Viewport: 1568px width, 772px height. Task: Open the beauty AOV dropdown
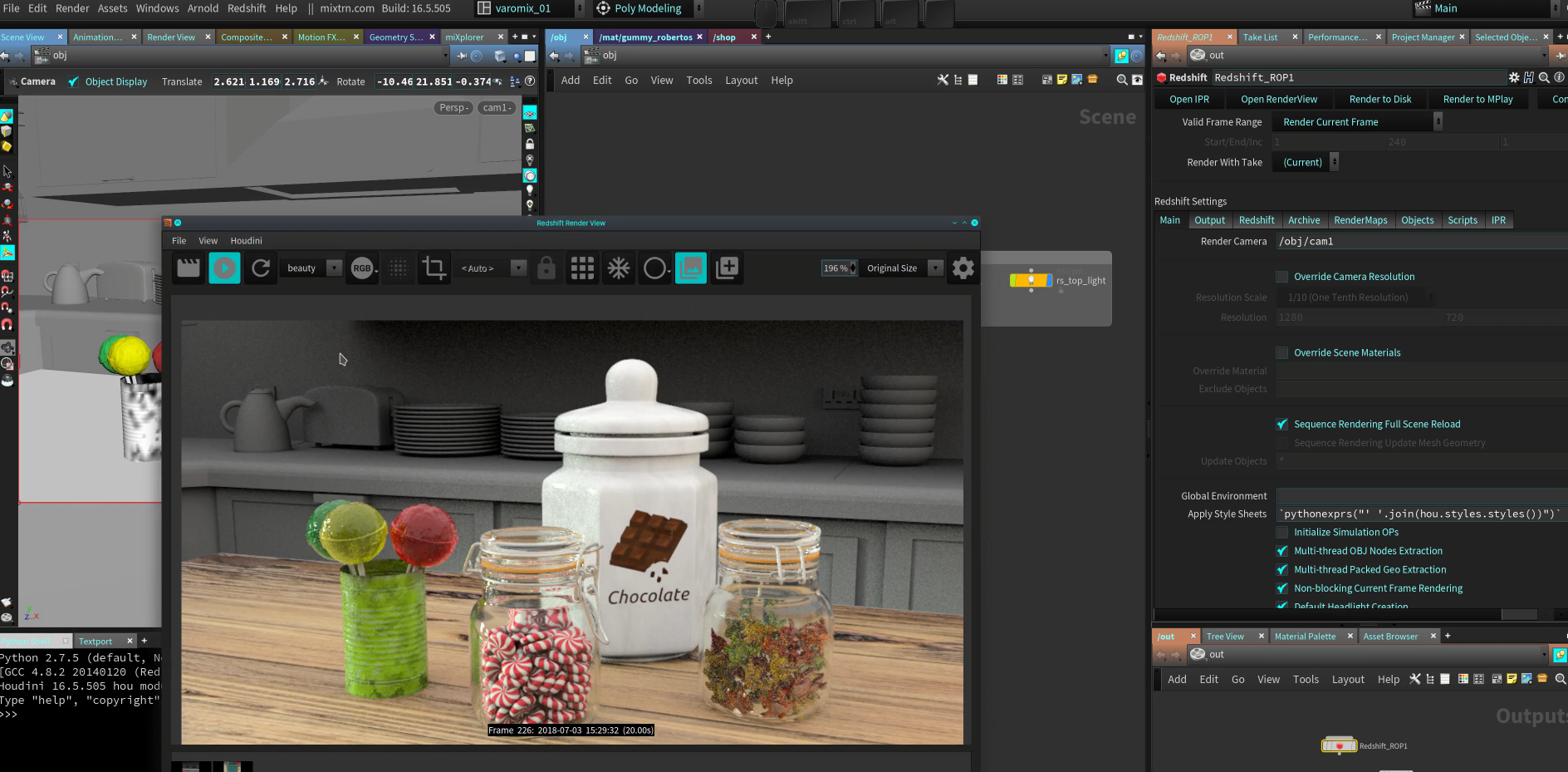click(334, 268)
